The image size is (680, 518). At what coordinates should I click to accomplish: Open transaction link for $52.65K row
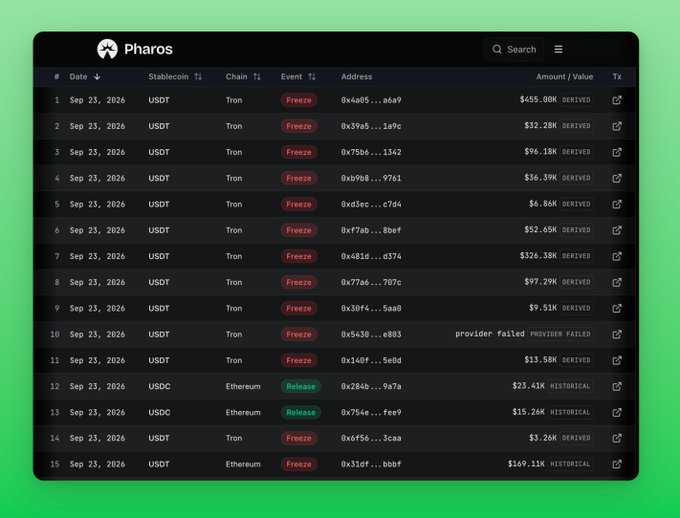[x=617, y=230]
